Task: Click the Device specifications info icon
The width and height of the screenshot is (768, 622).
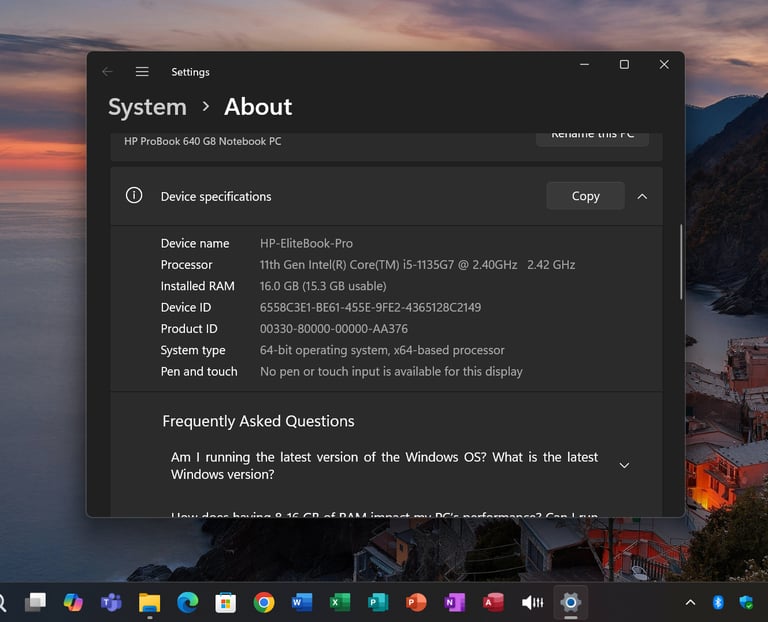Action: coord(134,196)
